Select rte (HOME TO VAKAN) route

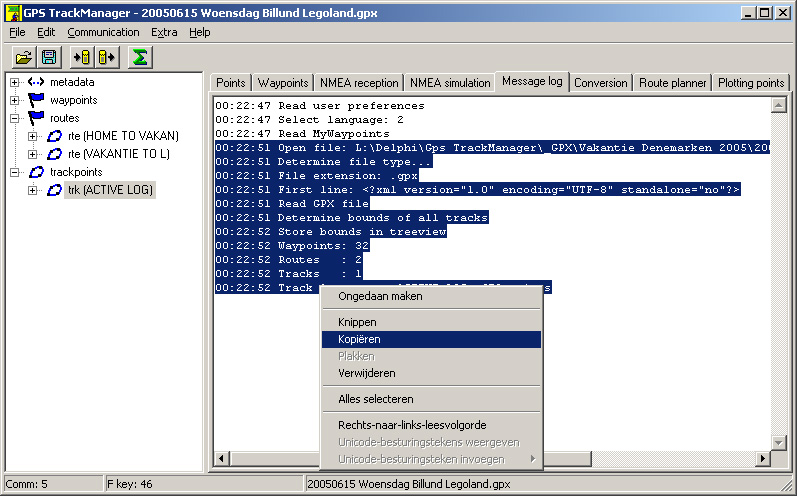[123, 136]
